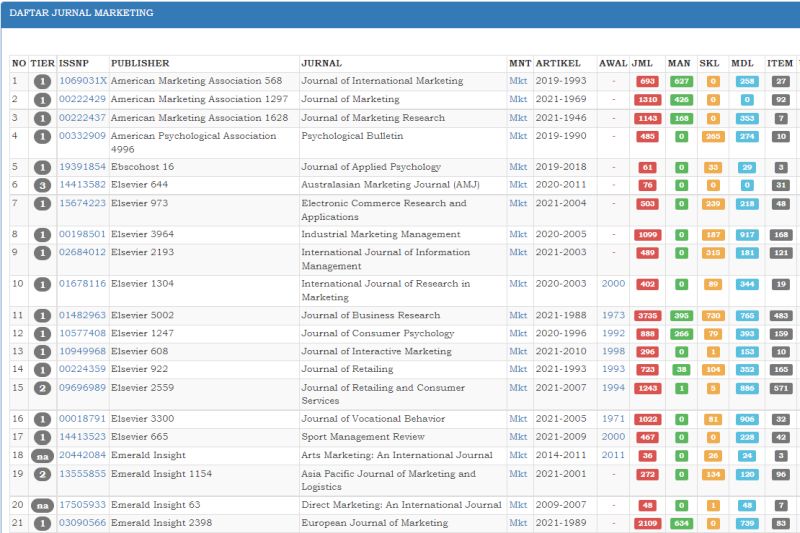Open ISSN link 01482963 for Journal of Business Research
The height and width of the screenshot is (533, 800).
81,316
